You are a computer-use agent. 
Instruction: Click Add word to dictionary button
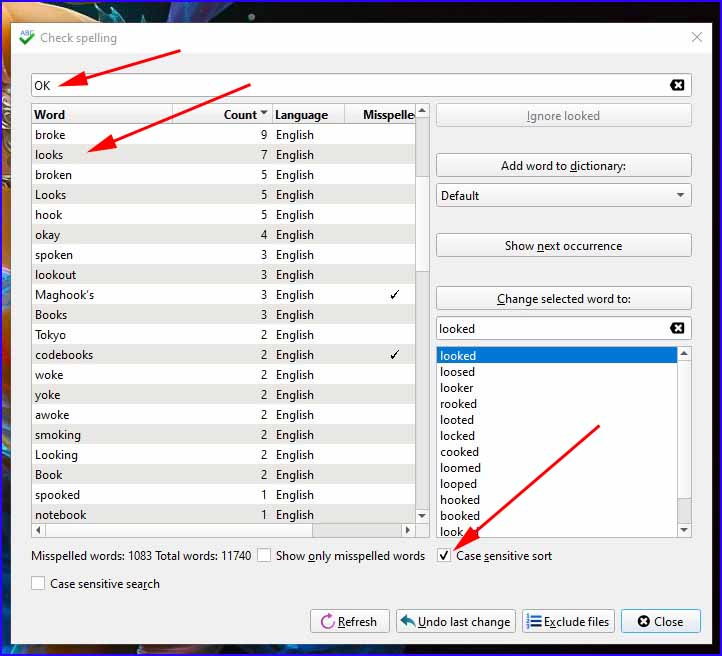(563, 166)
